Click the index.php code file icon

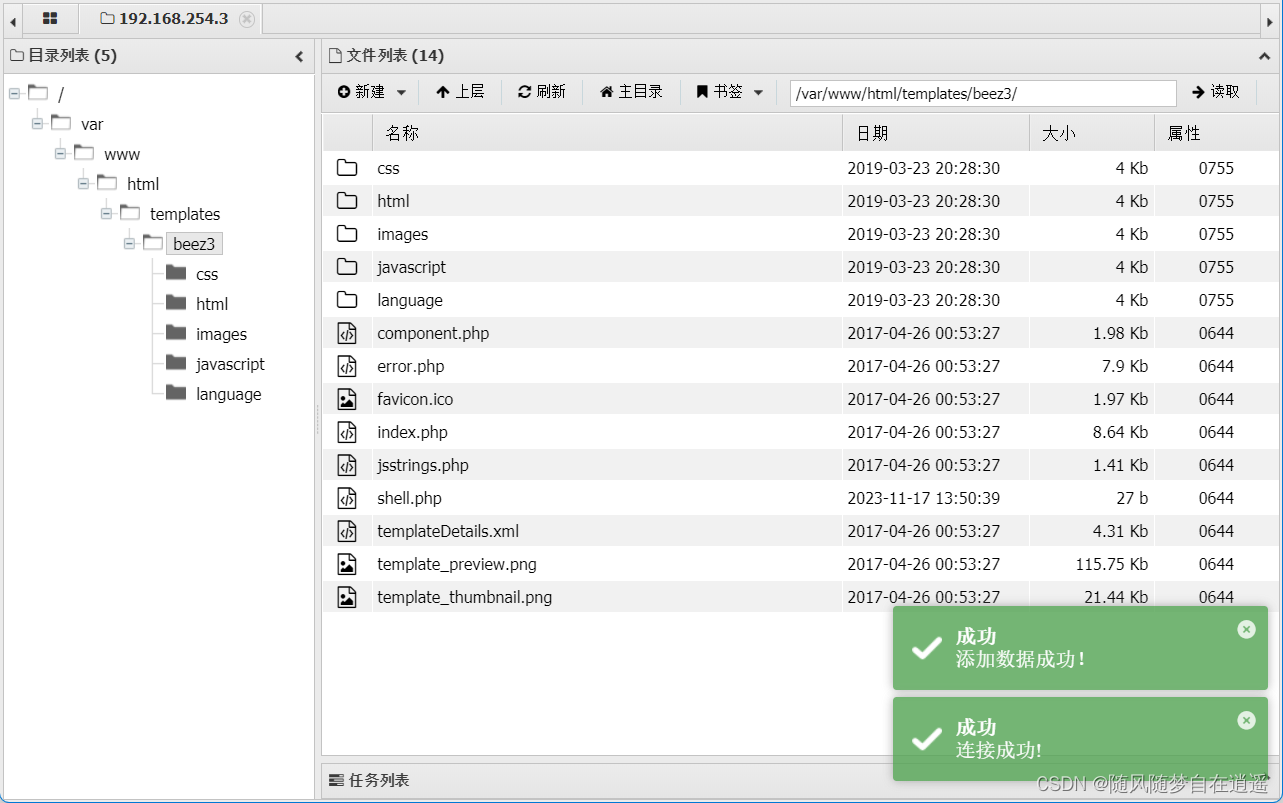point(347,432)
